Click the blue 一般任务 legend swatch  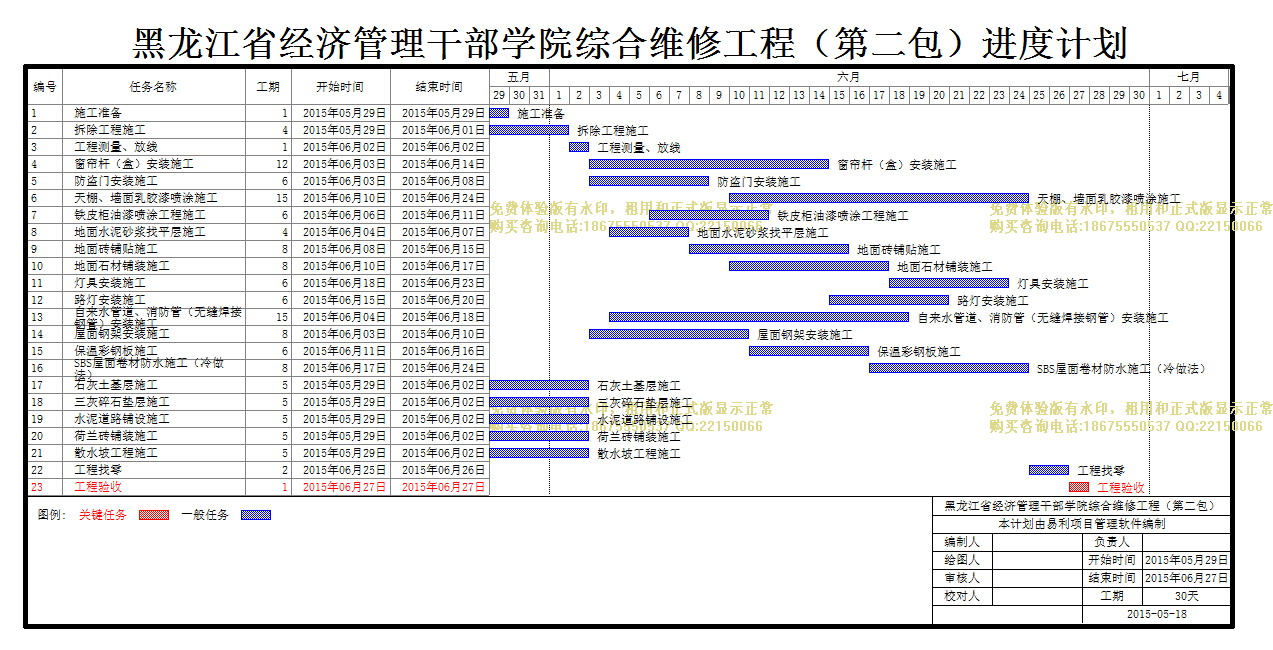[x=255, y=515]
